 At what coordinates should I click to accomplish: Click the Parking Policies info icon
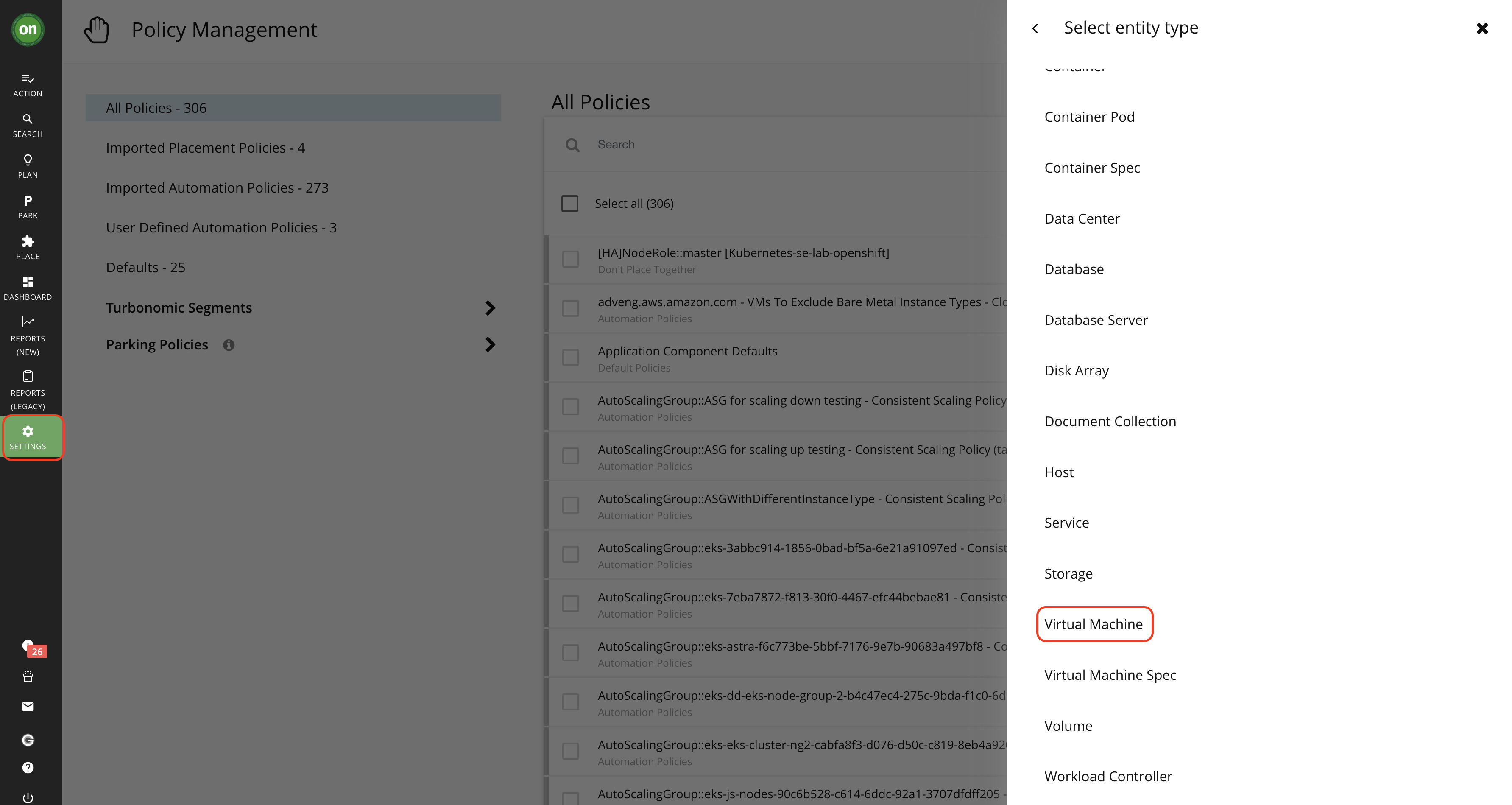pyautogui.click(x=229, y=345)
